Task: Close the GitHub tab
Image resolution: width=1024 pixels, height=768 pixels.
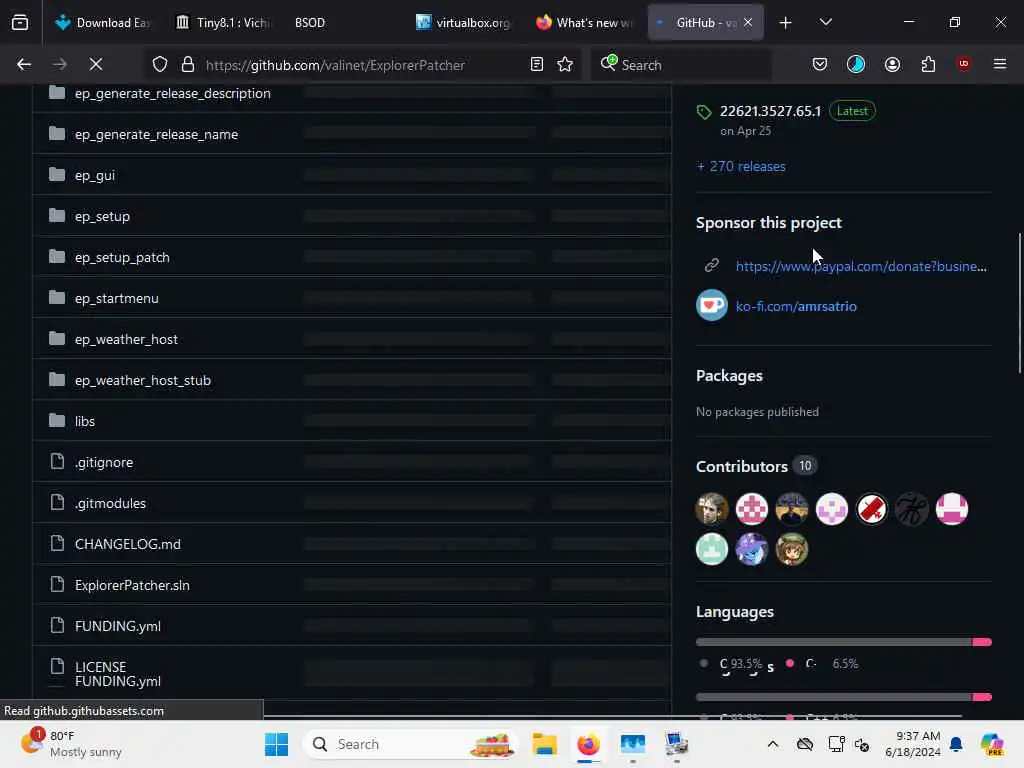Action: [748, 23]
